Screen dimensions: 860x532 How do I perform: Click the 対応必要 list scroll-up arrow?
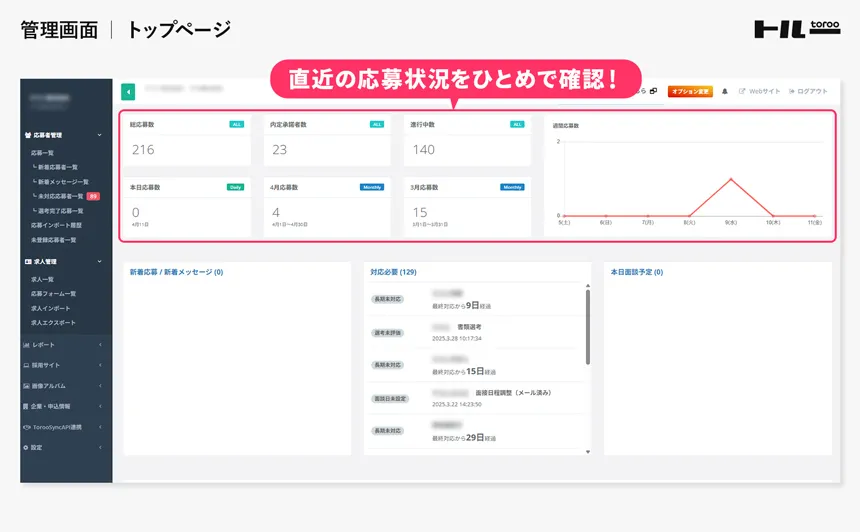[588, 286]
